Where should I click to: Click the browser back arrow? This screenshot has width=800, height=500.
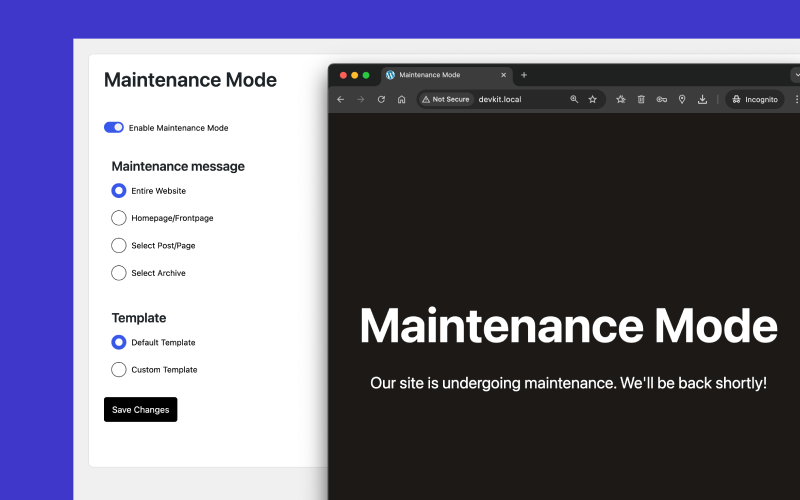[x=341, y=99]
